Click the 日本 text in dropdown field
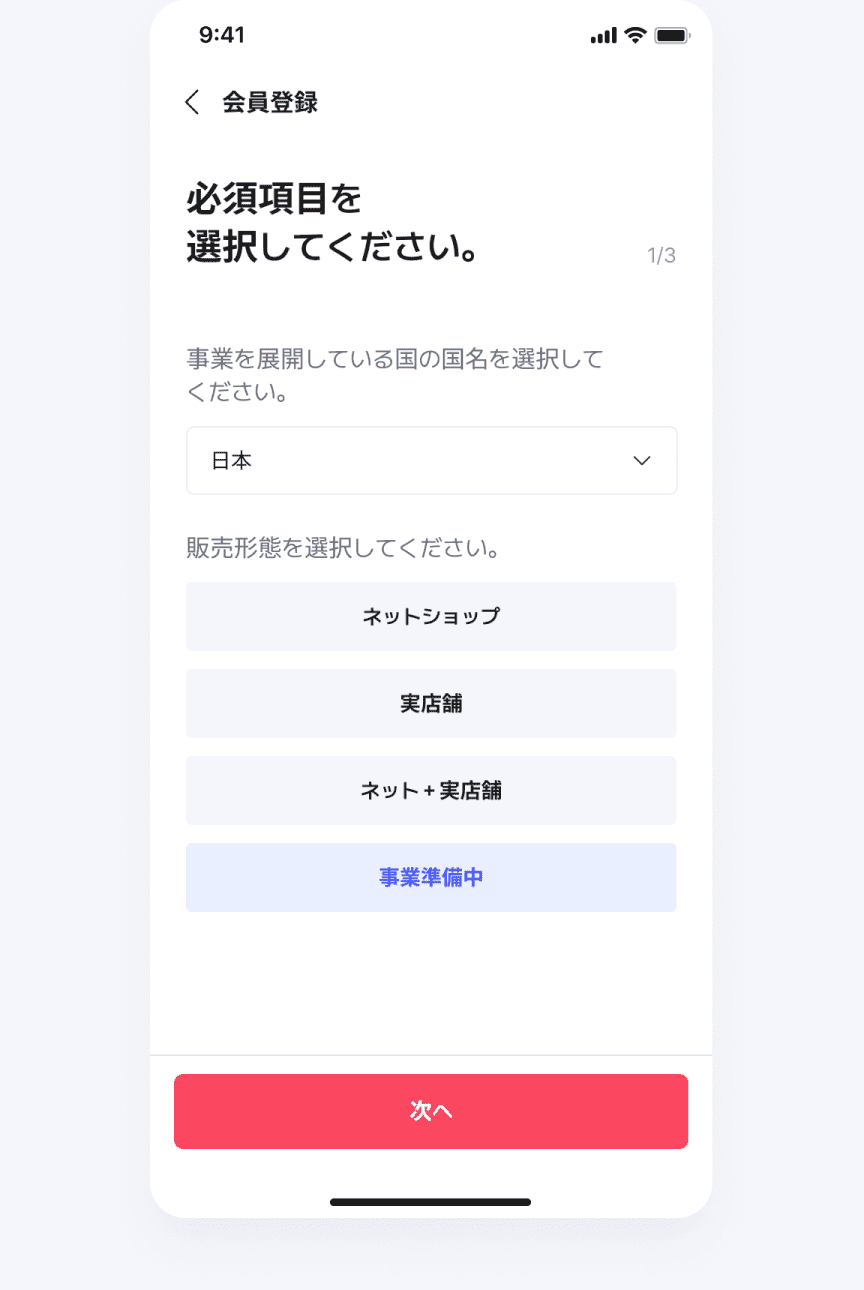The image size is (864, 1290). tap(231, 461)
